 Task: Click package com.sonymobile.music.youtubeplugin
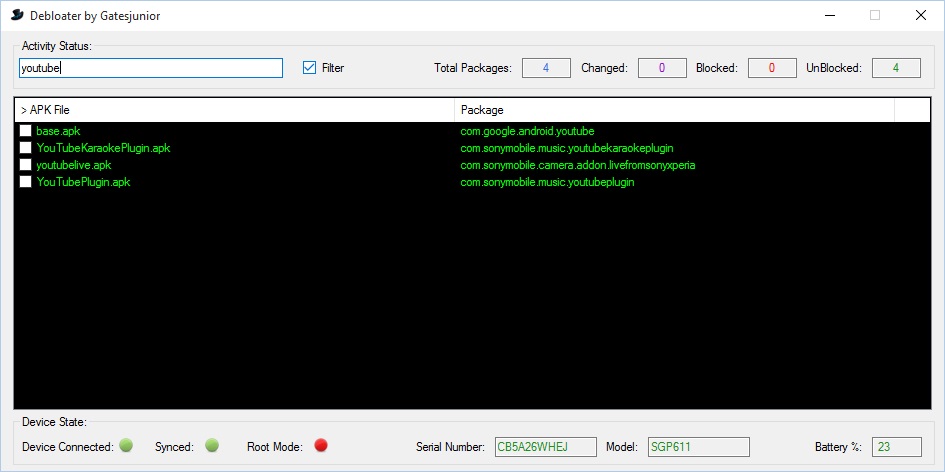pos(547,181)
